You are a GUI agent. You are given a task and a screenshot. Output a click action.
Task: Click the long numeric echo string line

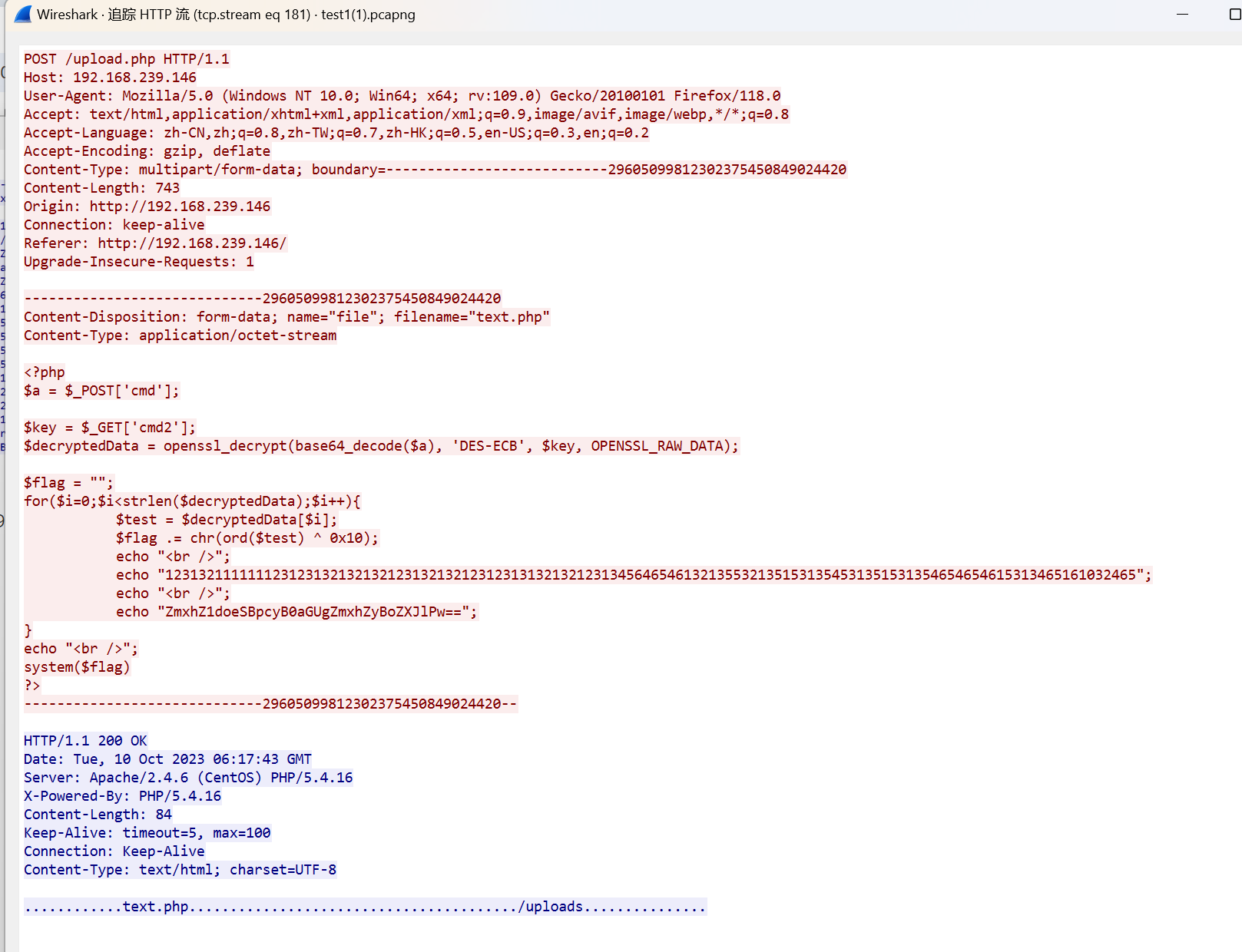(x=634, y=575)
